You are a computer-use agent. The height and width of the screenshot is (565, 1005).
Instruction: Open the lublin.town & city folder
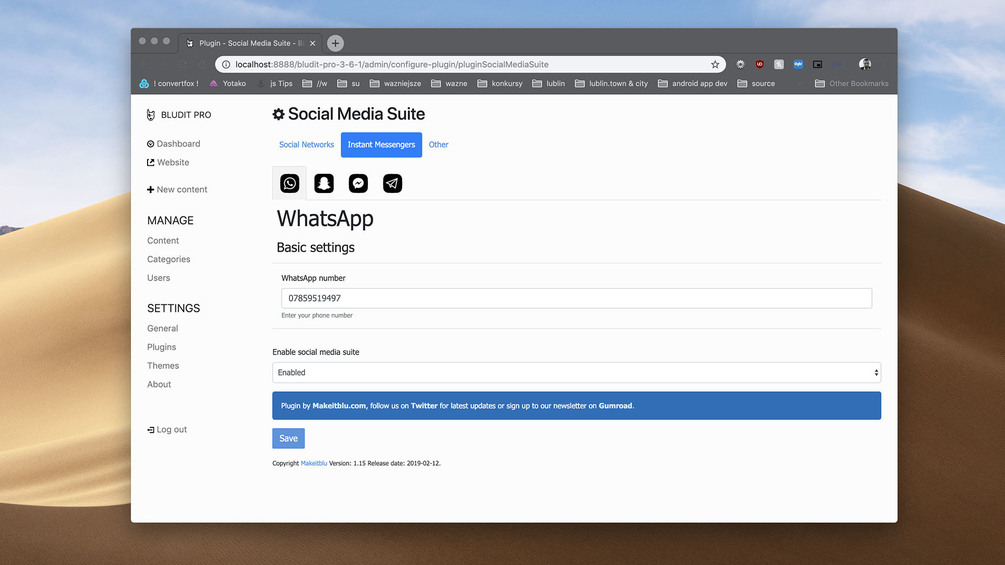(611, 83)
